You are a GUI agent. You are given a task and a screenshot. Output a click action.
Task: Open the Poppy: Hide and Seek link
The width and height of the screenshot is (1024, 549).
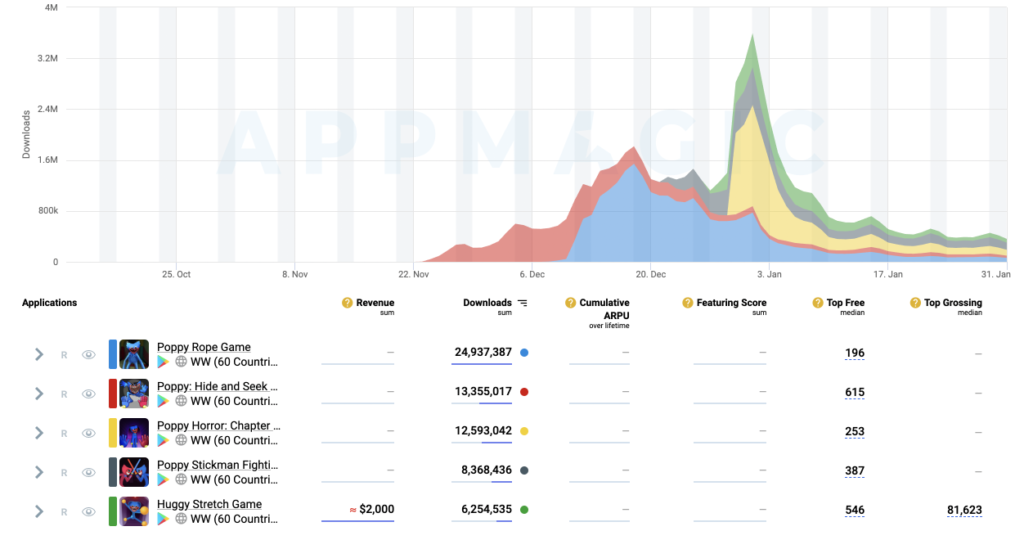[217, 386]
